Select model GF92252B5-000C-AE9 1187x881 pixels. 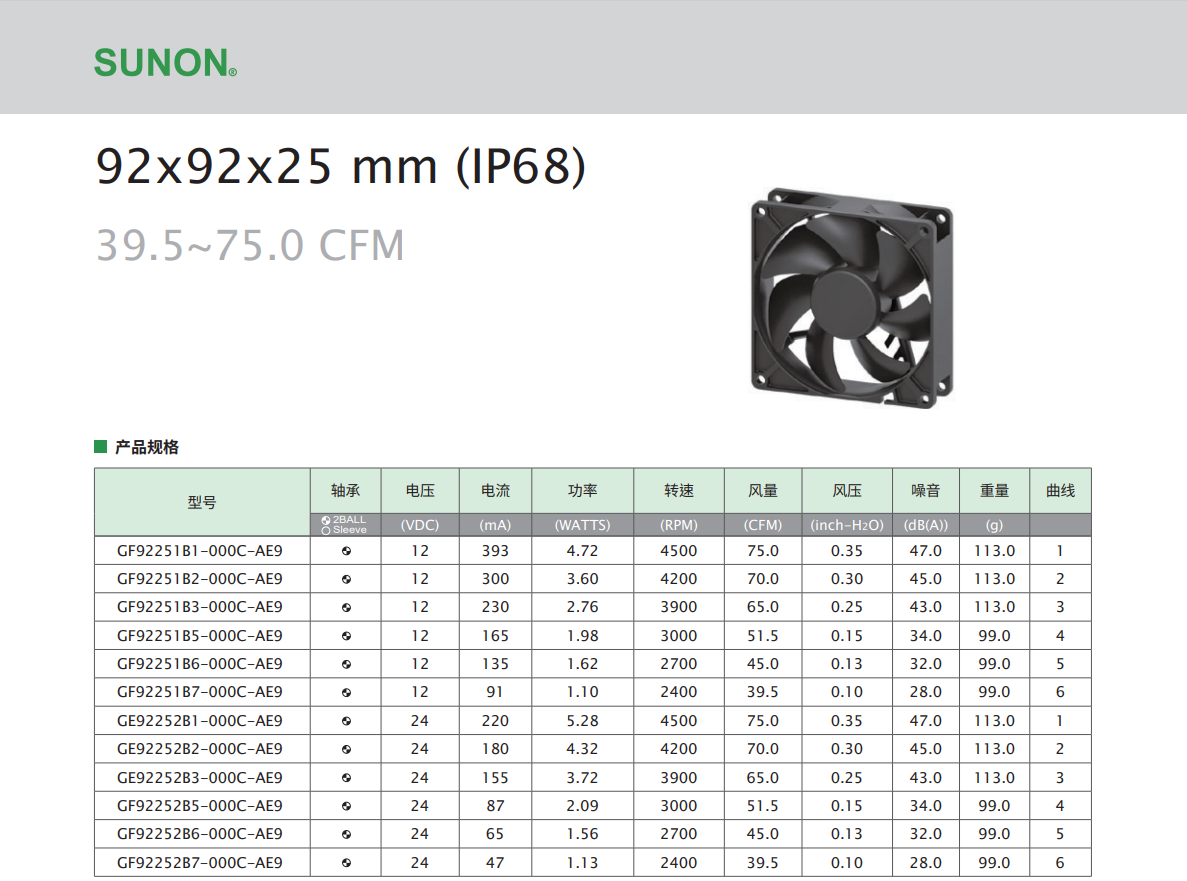coord(200,805)
